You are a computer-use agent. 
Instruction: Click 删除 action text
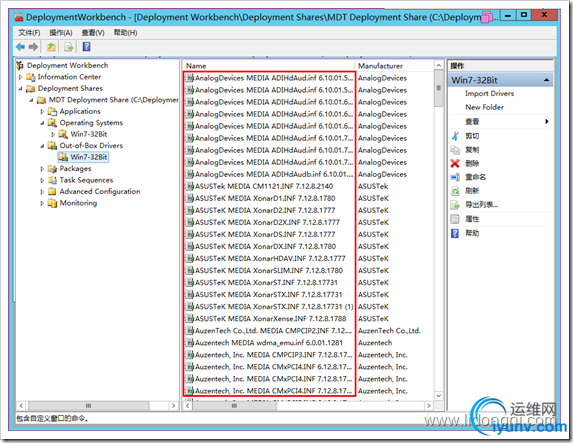tap(472, 163)
